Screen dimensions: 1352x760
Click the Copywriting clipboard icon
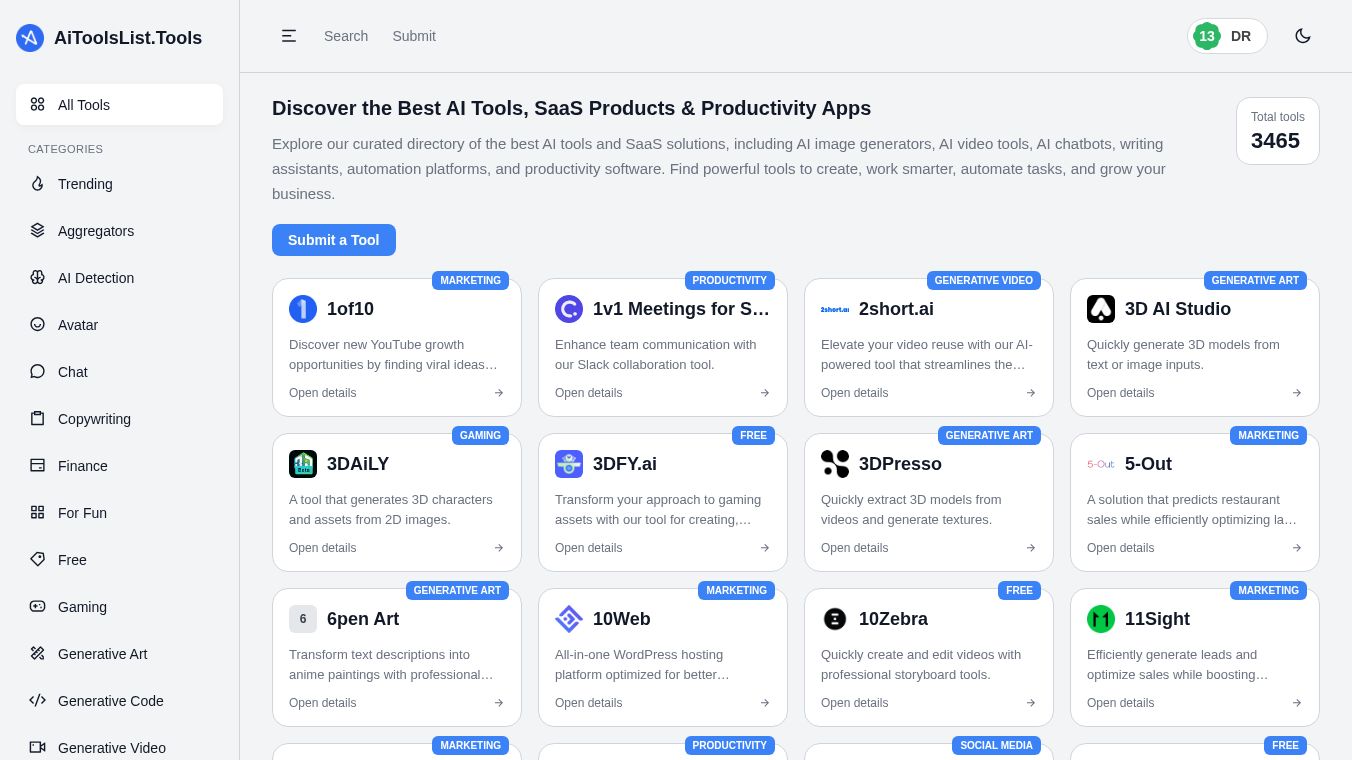pyautogui.click(x=37, y=419)
